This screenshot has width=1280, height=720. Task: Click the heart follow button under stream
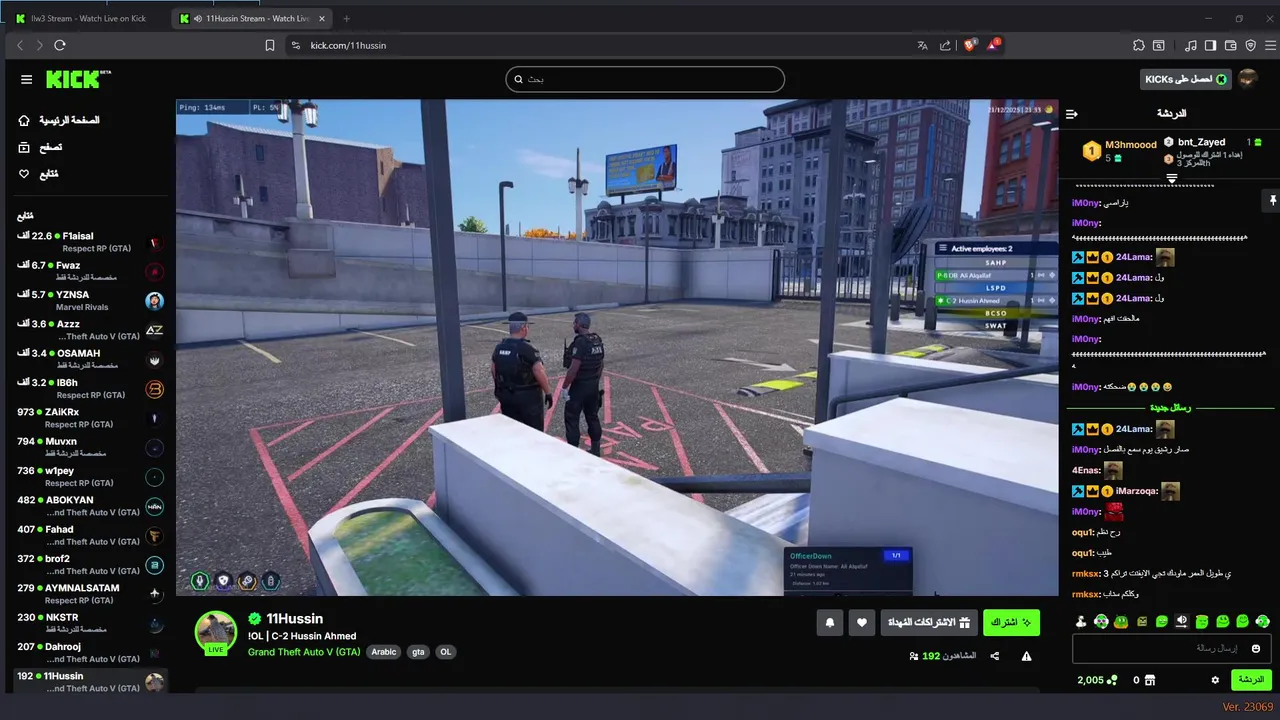coord(862,623)
